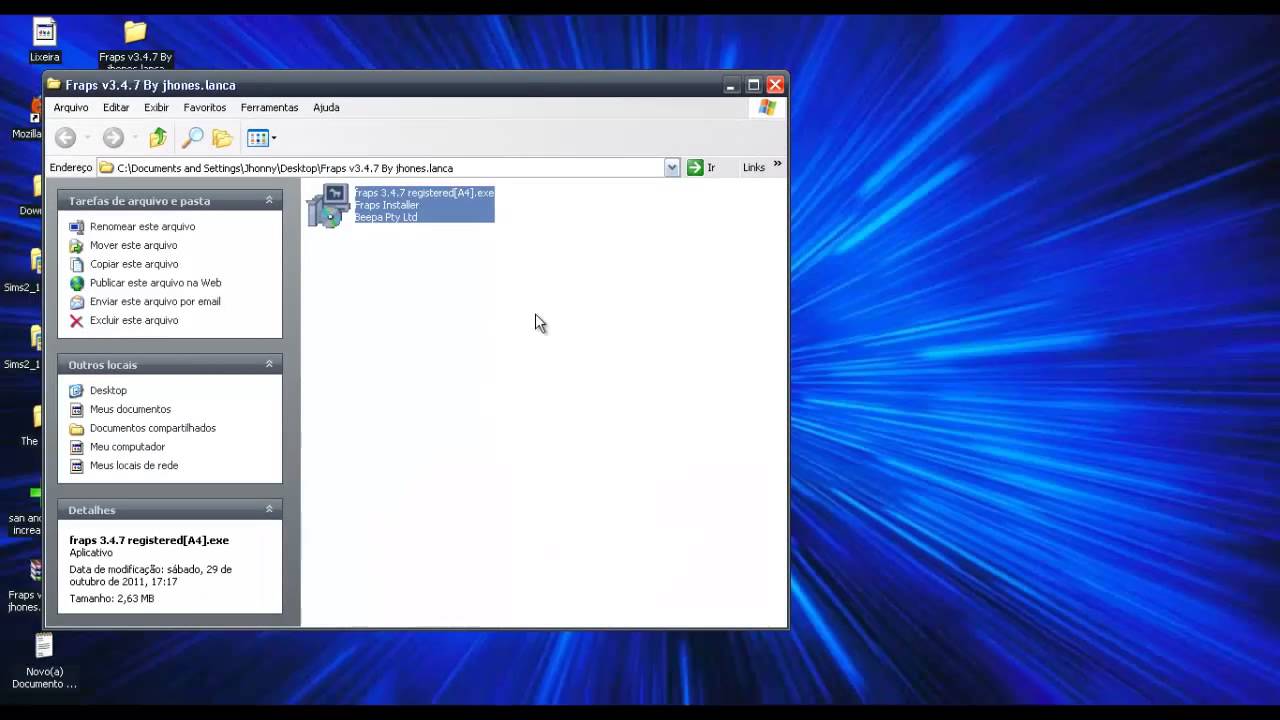
Task: Go up one folder level
Action: pyautogui.click(x=158, y=138)
